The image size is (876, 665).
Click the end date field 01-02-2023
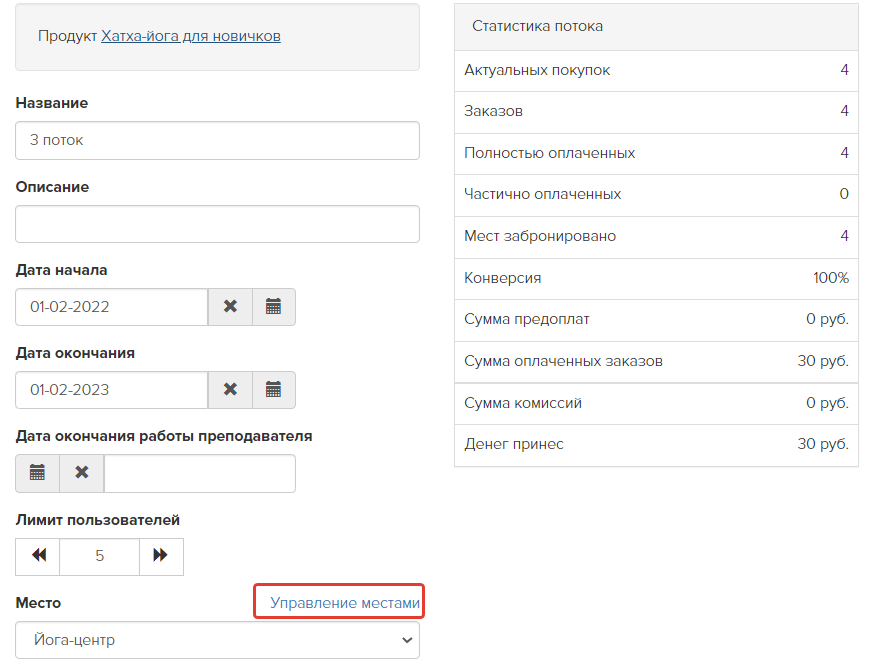(x=112, y=390)
